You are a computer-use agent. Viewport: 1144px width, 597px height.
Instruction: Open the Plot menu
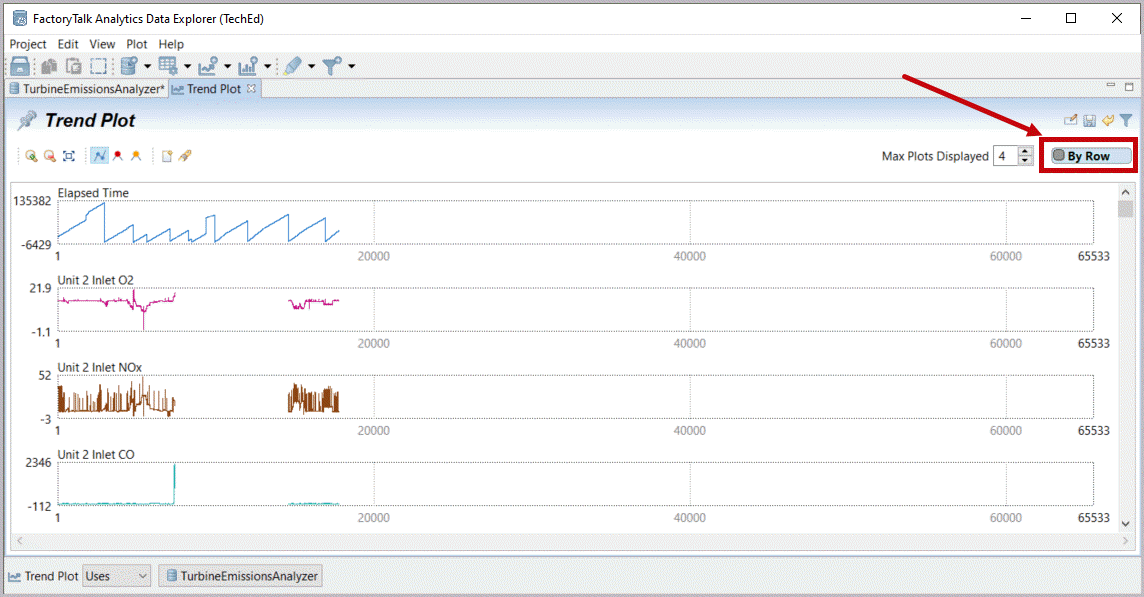coord(137,44)
